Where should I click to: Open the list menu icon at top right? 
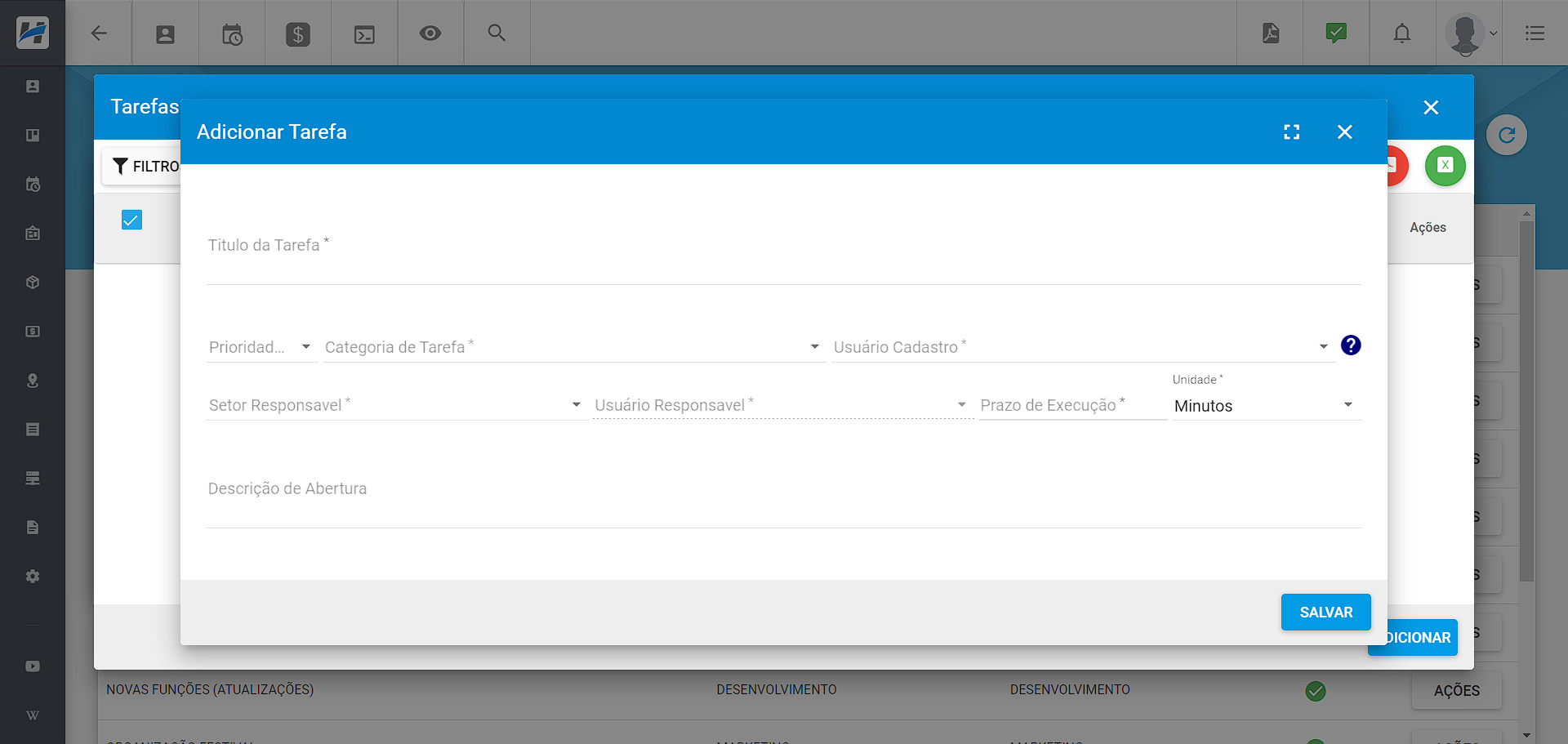point(1535,33)
